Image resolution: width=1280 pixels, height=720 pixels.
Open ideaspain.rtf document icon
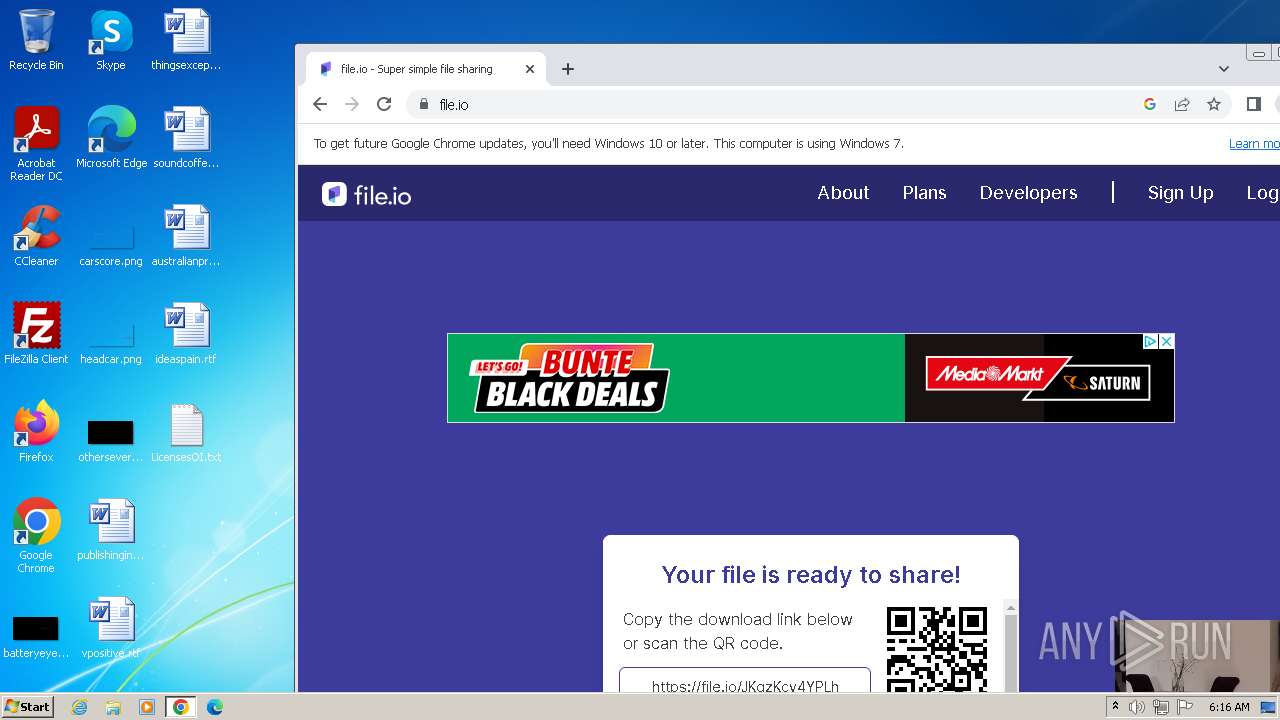pos(186,334)
